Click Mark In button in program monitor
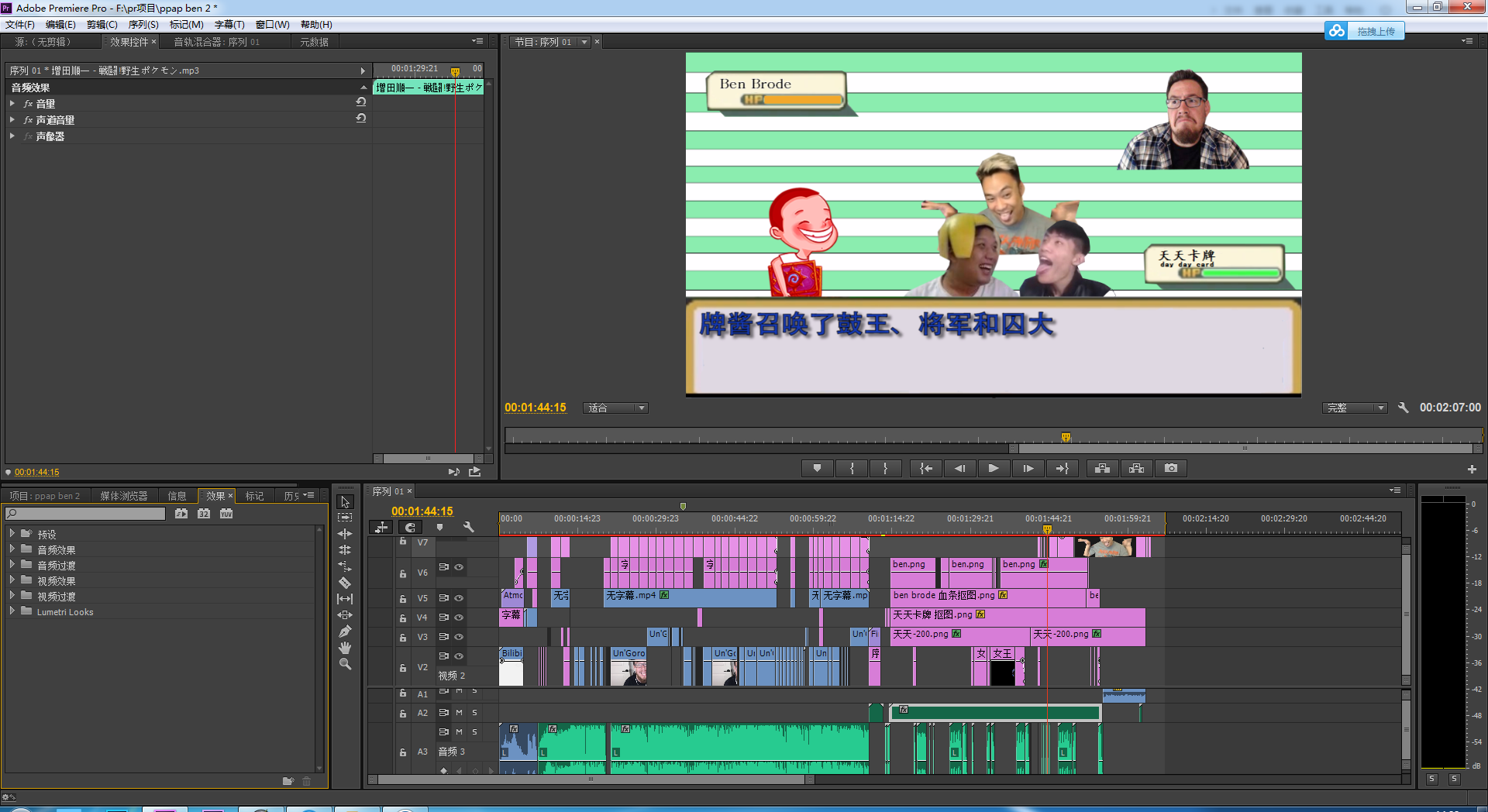Viewport: 1488px width, 812px height. pos(852,468)
